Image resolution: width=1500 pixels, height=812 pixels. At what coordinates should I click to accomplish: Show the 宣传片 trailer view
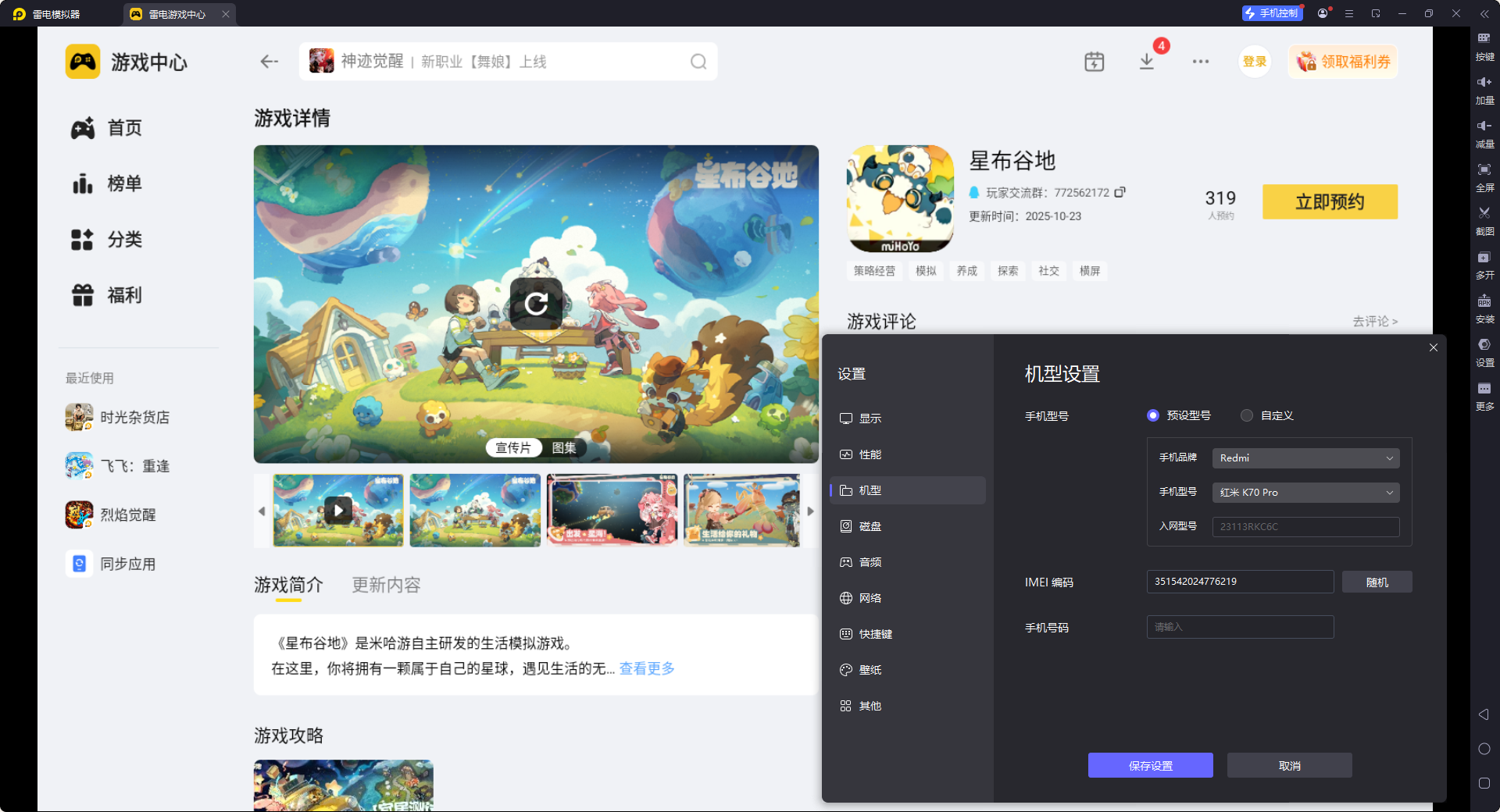point(513,447)
